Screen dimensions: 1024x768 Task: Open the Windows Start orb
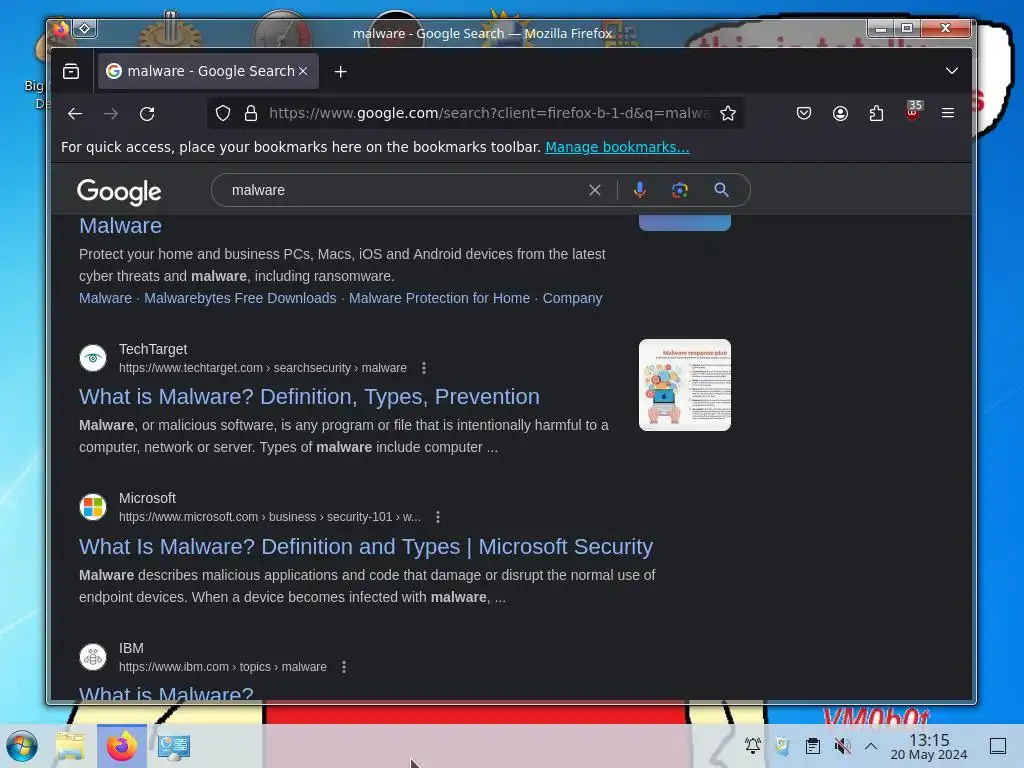[22, 746]
